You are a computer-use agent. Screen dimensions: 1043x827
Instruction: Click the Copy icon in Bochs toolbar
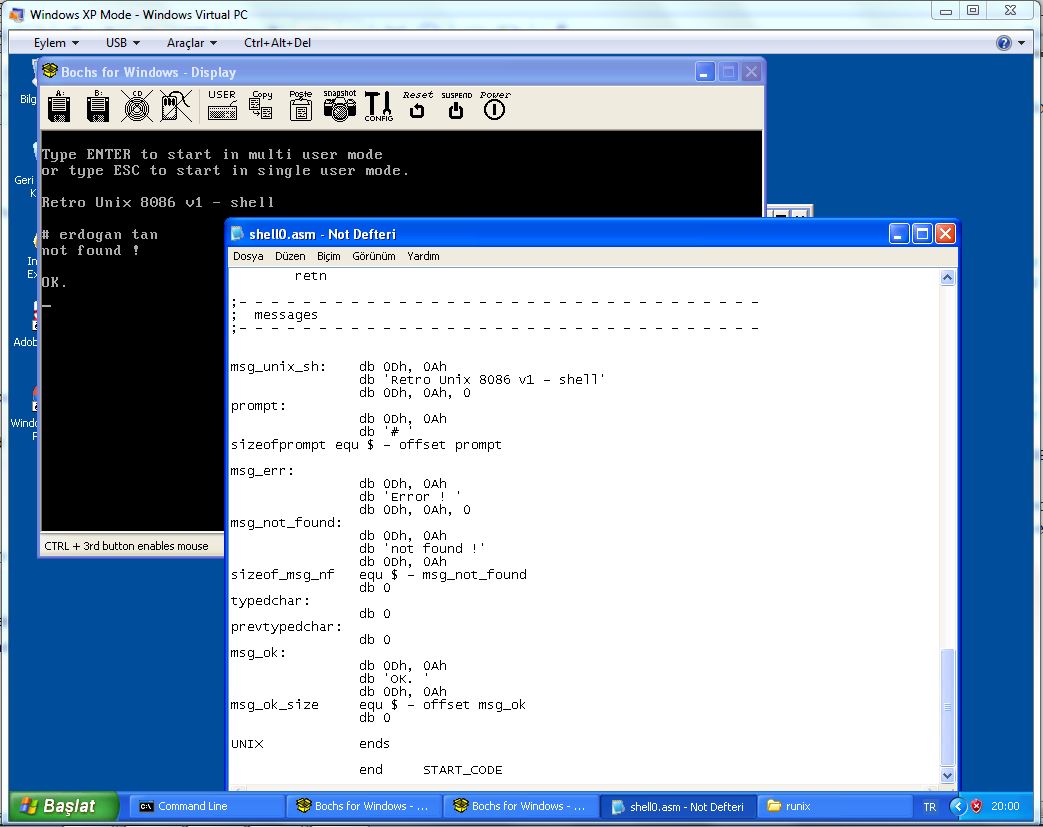coord(261,105)
